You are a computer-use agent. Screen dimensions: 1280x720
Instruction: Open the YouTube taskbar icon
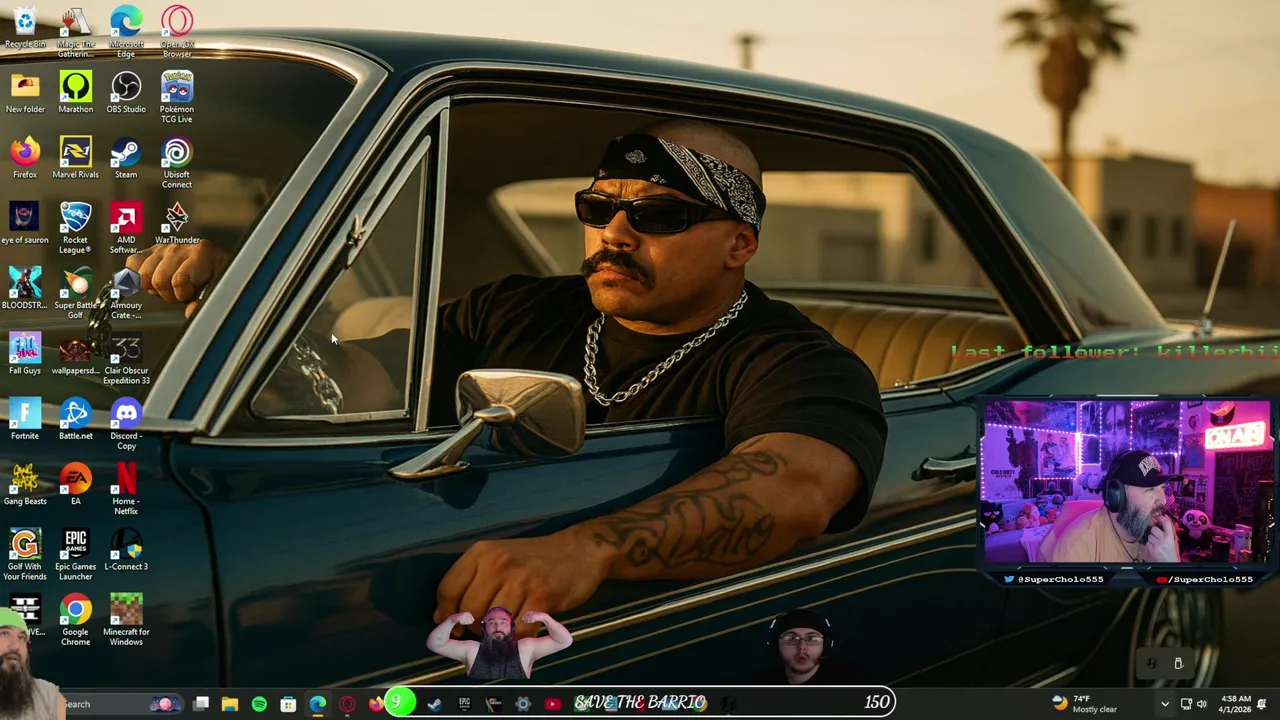coord(552,704)
